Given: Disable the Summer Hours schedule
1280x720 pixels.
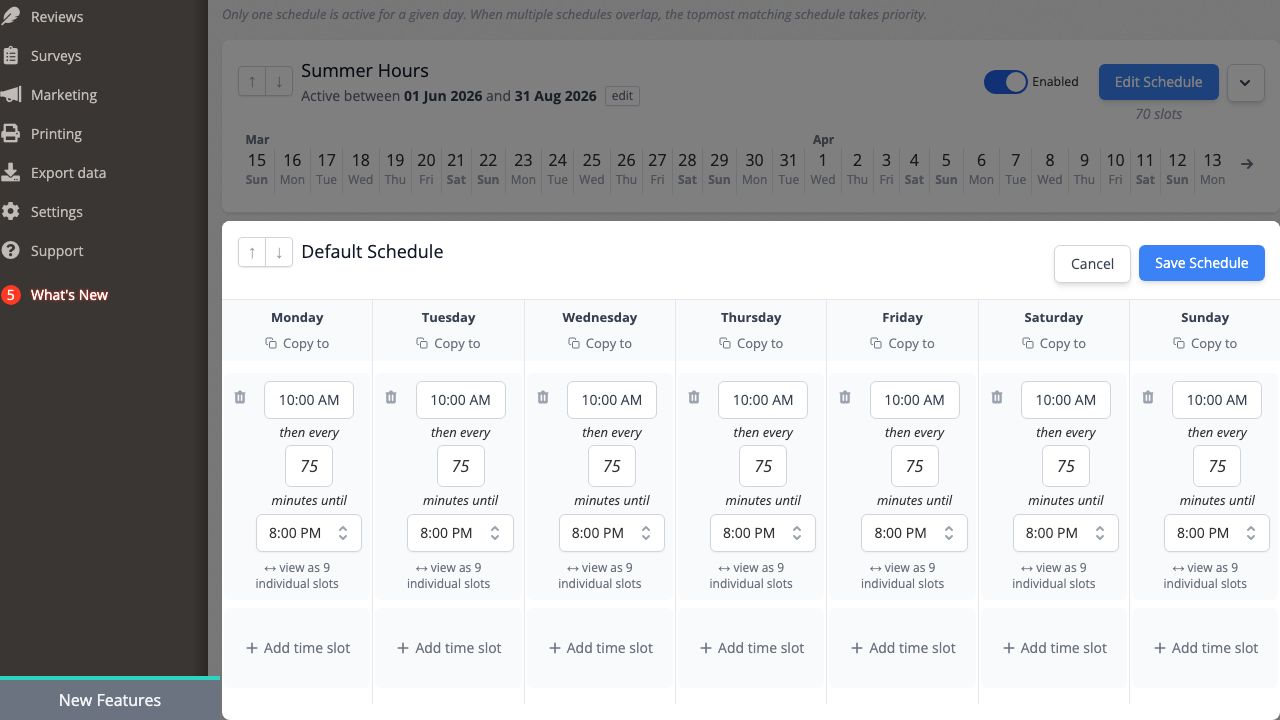Looking at the screenshot, I should (x=1006, y=82).
